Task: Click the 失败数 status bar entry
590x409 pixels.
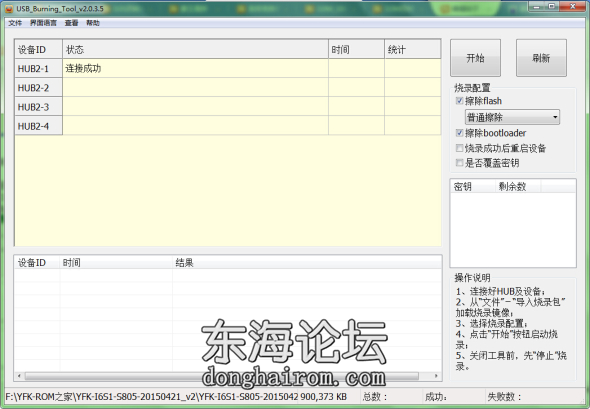Action: pyautogui.click(x=504, y=397)
